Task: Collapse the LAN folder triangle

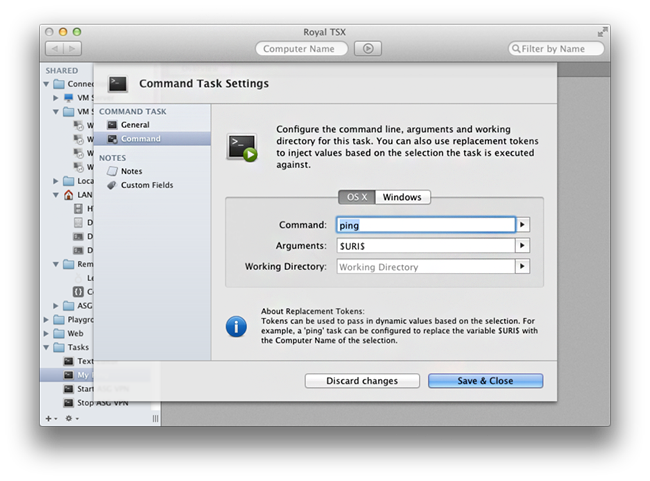Action: 56,195
